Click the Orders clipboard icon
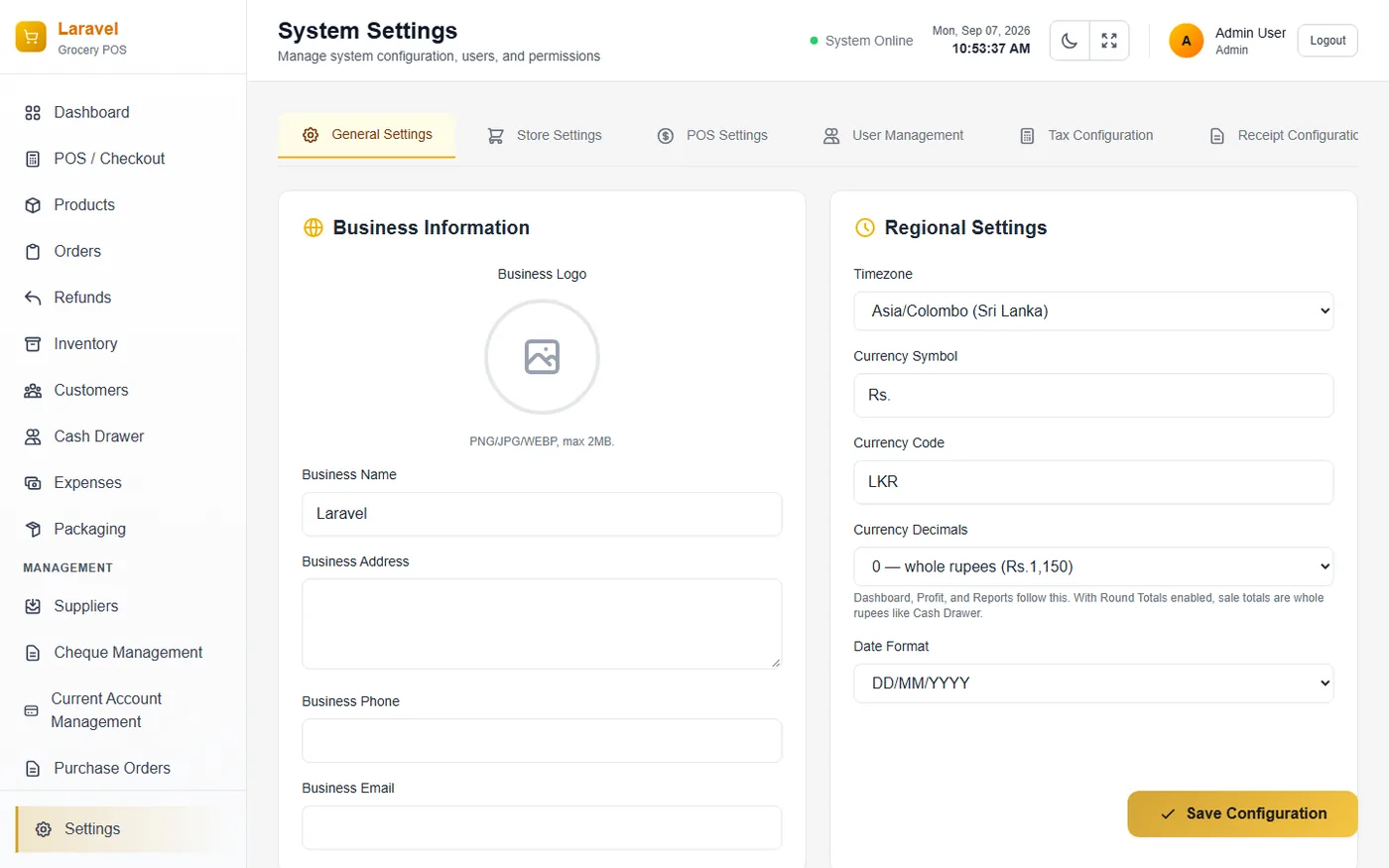 tap(33, 252)
